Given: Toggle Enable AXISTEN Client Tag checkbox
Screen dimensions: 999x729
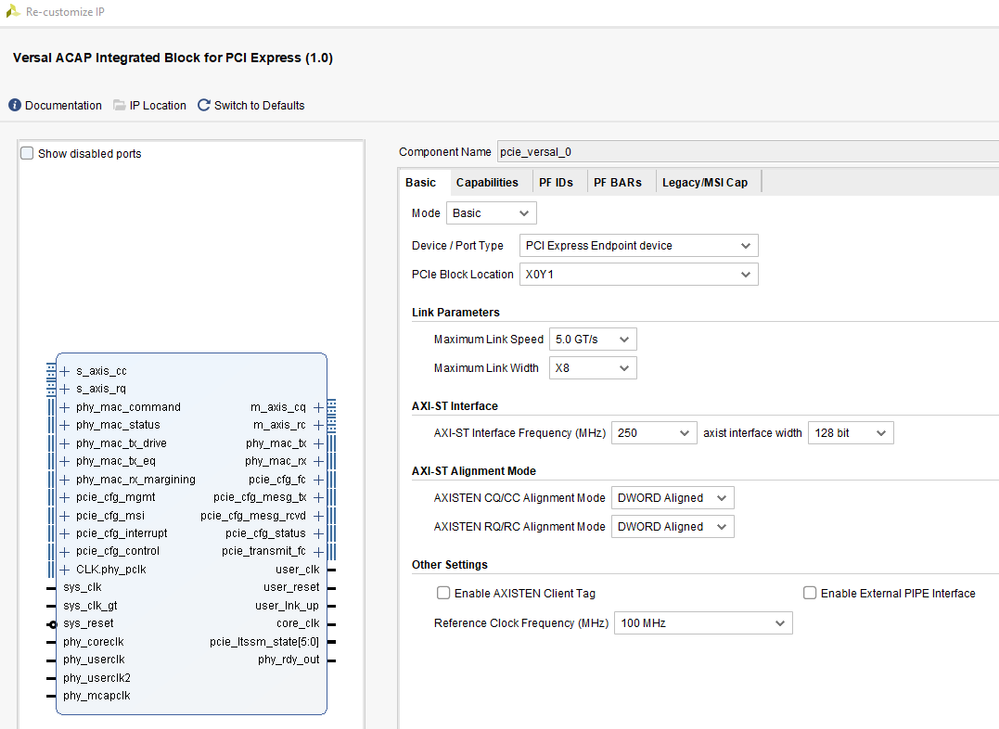Looking at the screenshot, I should coord(443,593).
